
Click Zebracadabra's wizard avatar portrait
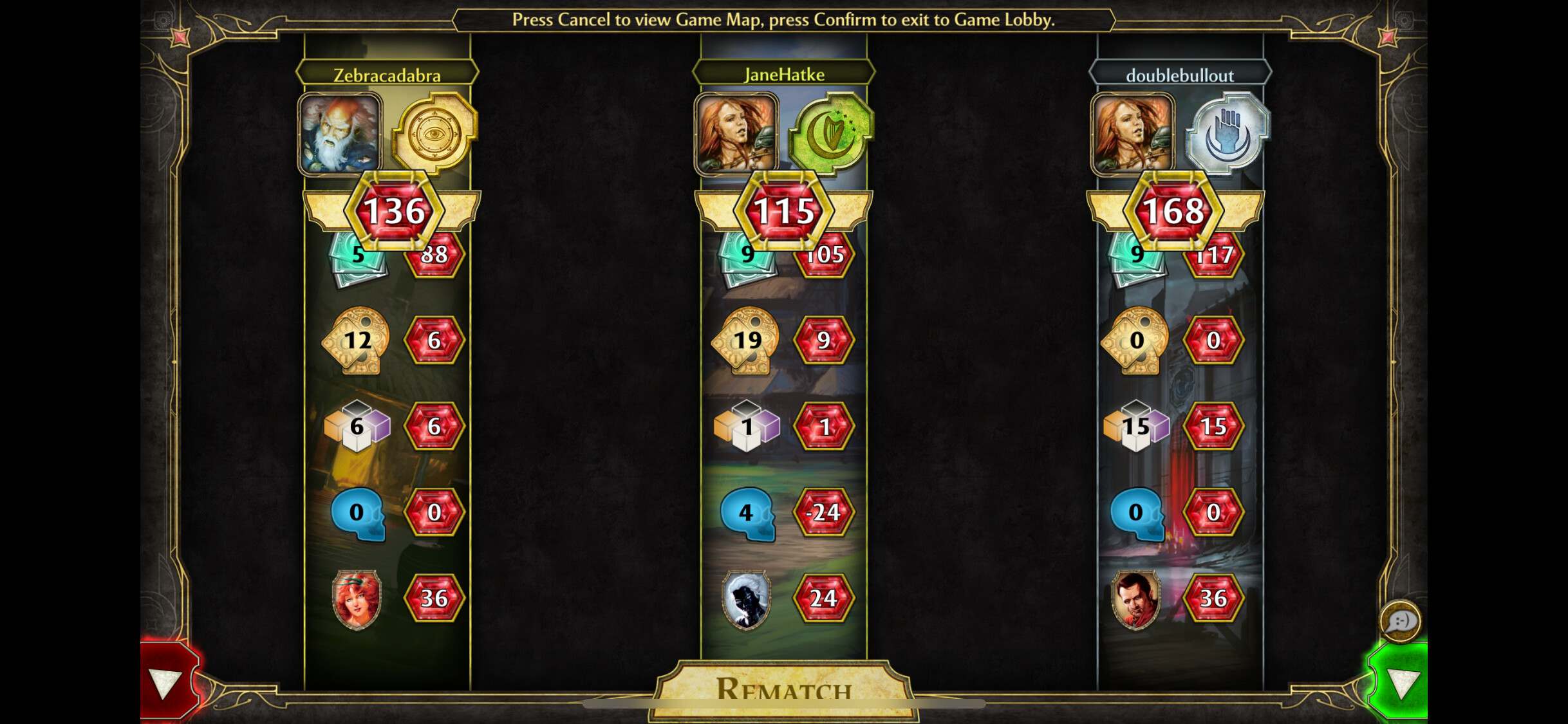pyautogui.click(x=340, y=134)
